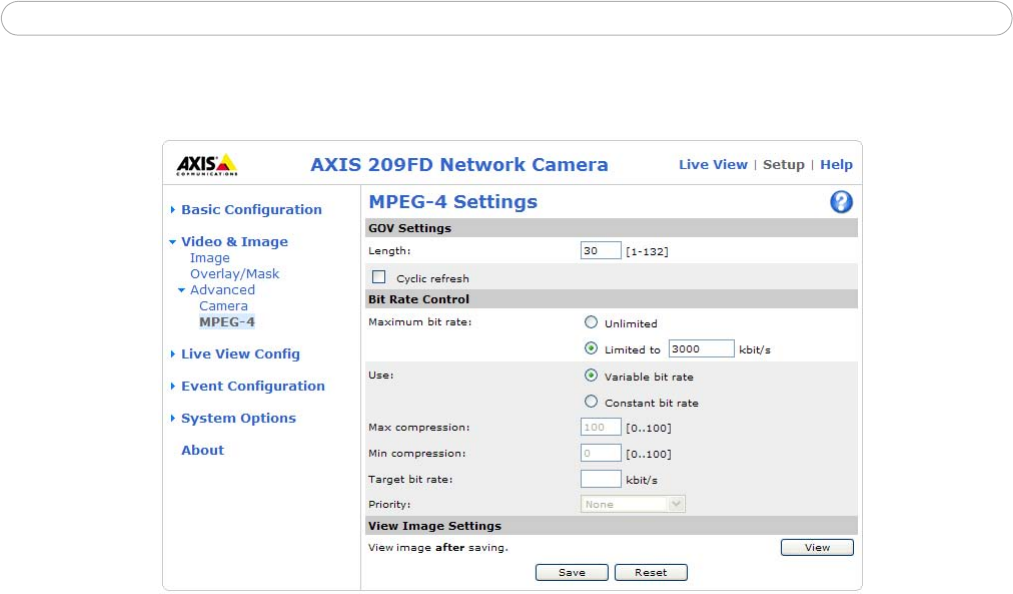
Task: Open the Priority dropdown
Action: coord(633,504)
